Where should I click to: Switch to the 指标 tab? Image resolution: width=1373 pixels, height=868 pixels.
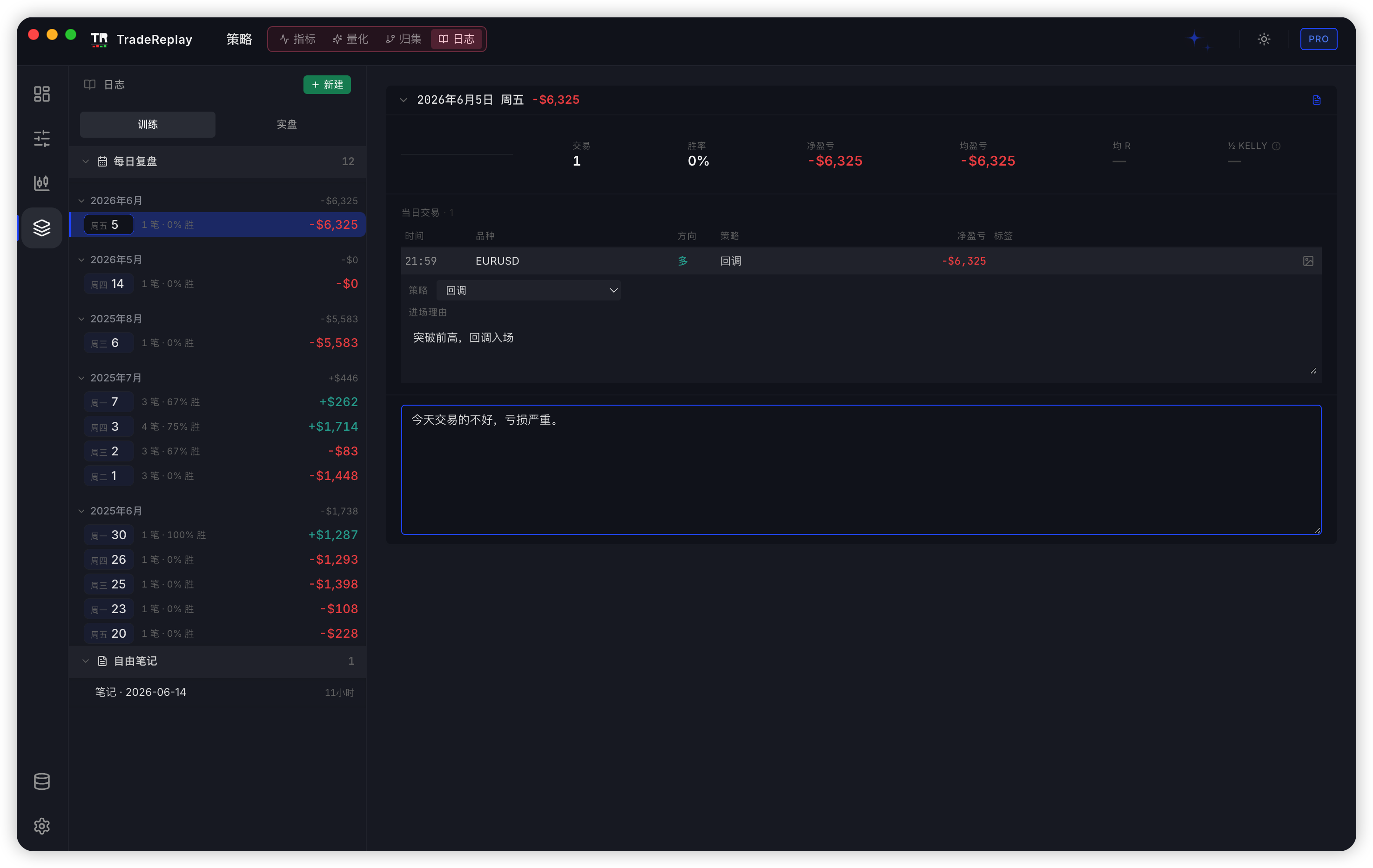[x=297, y=39]
